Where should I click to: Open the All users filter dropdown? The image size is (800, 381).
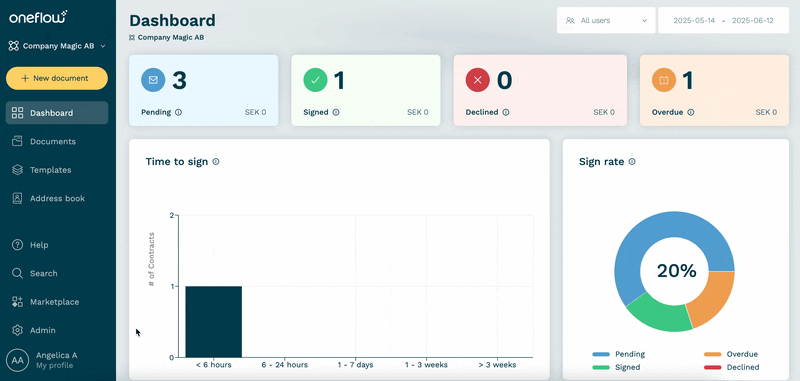pyautogui.click(x=606, y=20)
